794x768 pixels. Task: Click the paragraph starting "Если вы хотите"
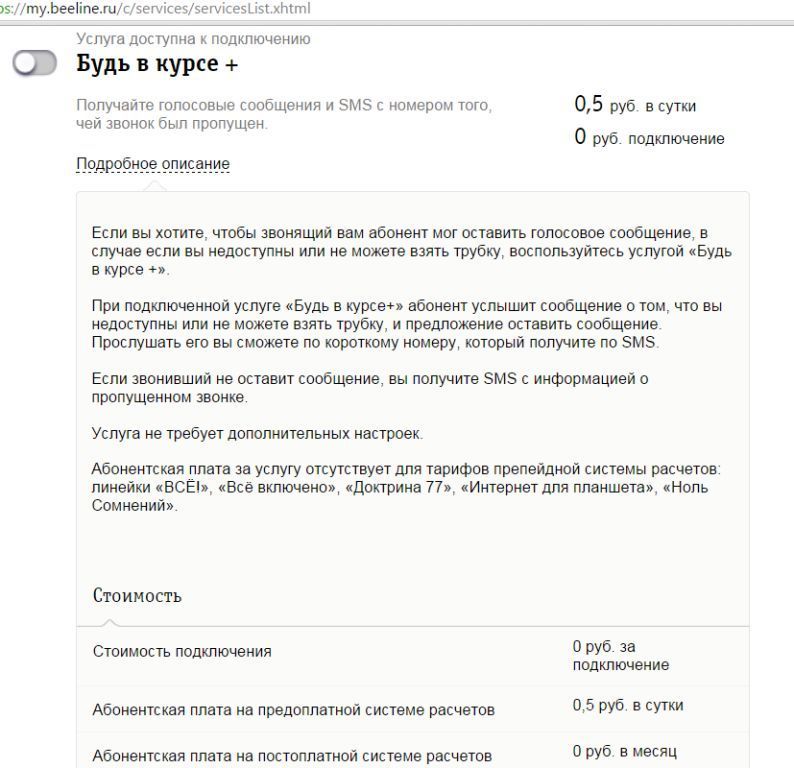(x=411, y=251)
